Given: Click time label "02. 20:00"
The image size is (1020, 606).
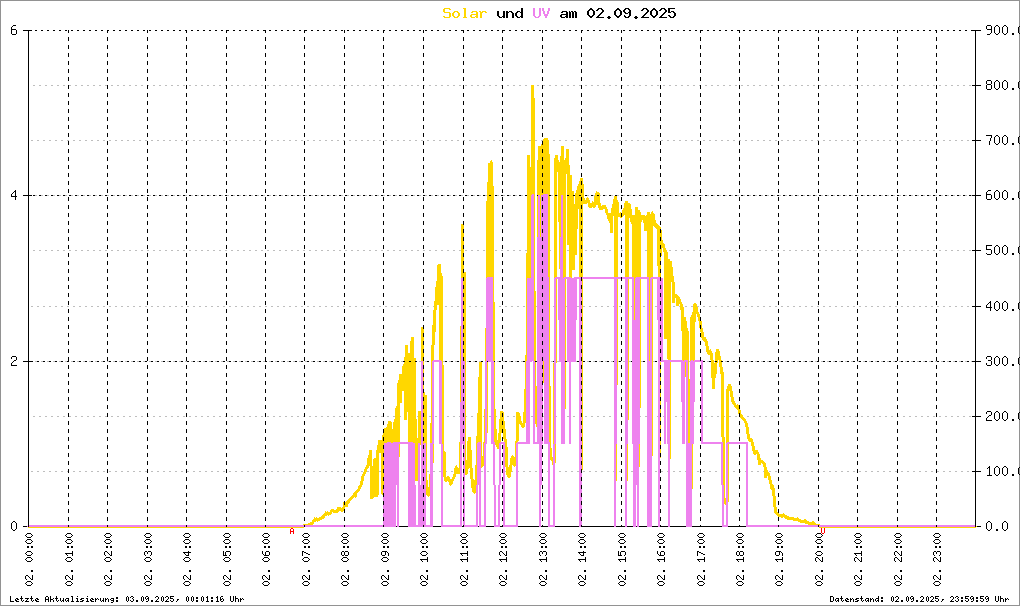Looking at the screenshot, I should tap(819, 560).
